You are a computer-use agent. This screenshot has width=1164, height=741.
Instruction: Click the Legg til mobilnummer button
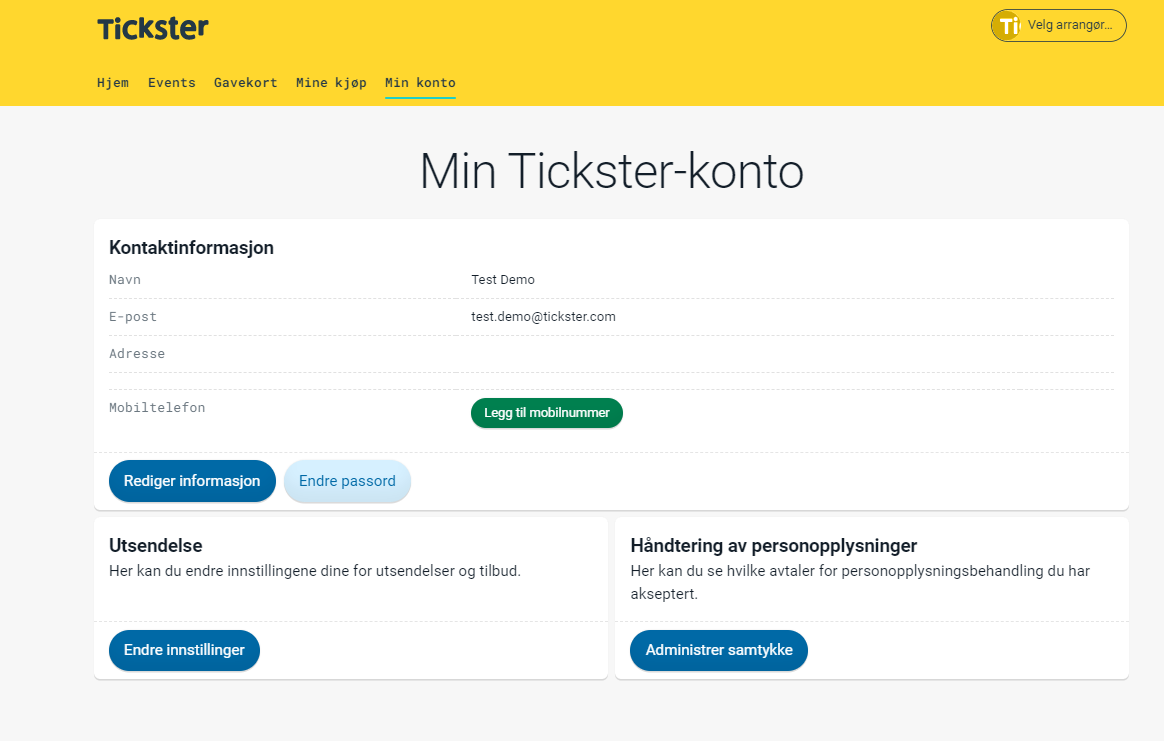click(x=546, y=412)
